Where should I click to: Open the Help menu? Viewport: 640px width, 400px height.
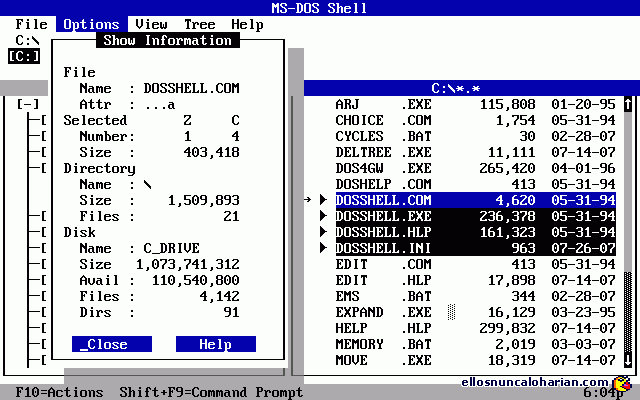pyautogui.click(x=247, y=24)
